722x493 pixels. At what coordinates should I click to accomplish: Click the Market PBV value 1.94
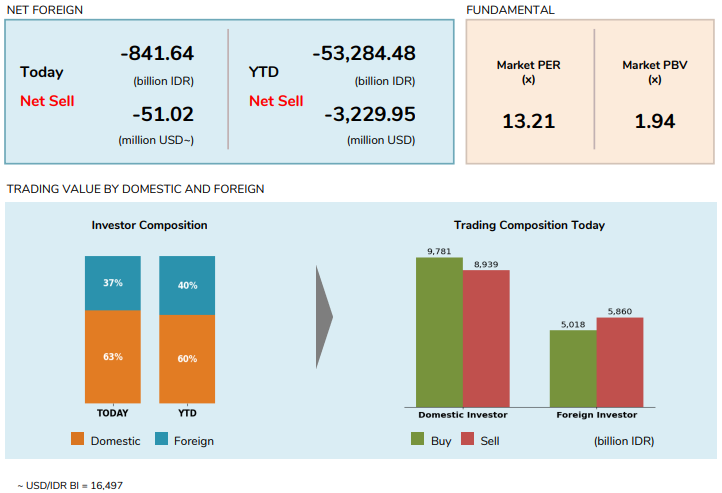pyautogui.click(x=655, y=121)
